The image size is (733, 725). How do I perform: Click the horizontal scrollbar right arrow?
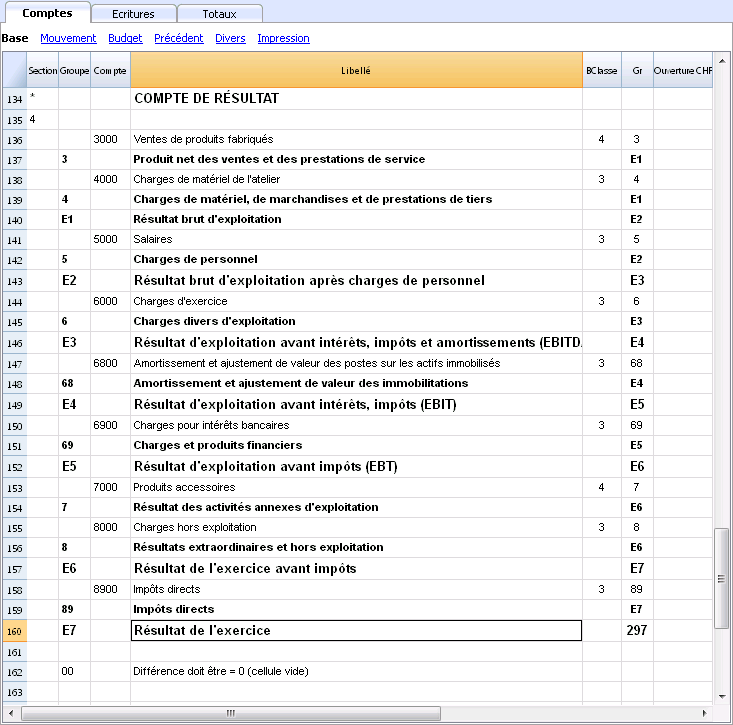click(x=705, y=713)
